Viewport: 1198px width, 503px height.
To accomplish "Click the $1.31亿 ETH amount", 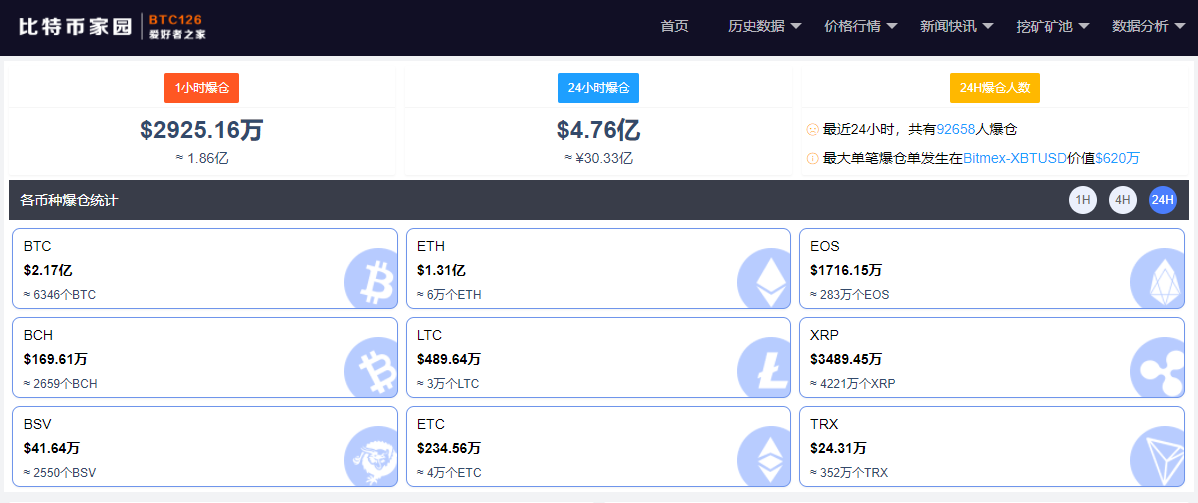I will coord(442,270).
